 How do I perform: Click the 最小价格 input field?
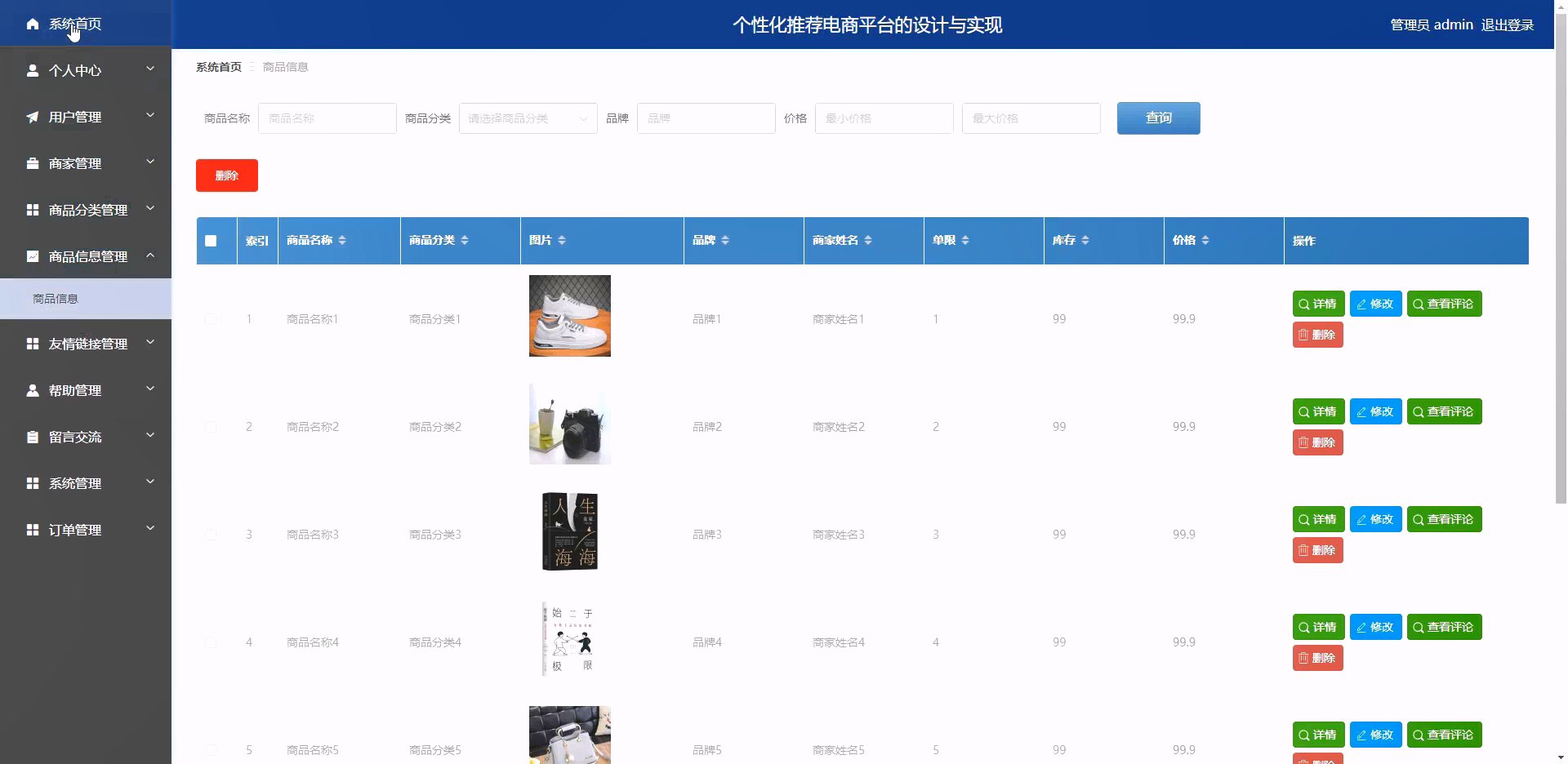(884, 118)
